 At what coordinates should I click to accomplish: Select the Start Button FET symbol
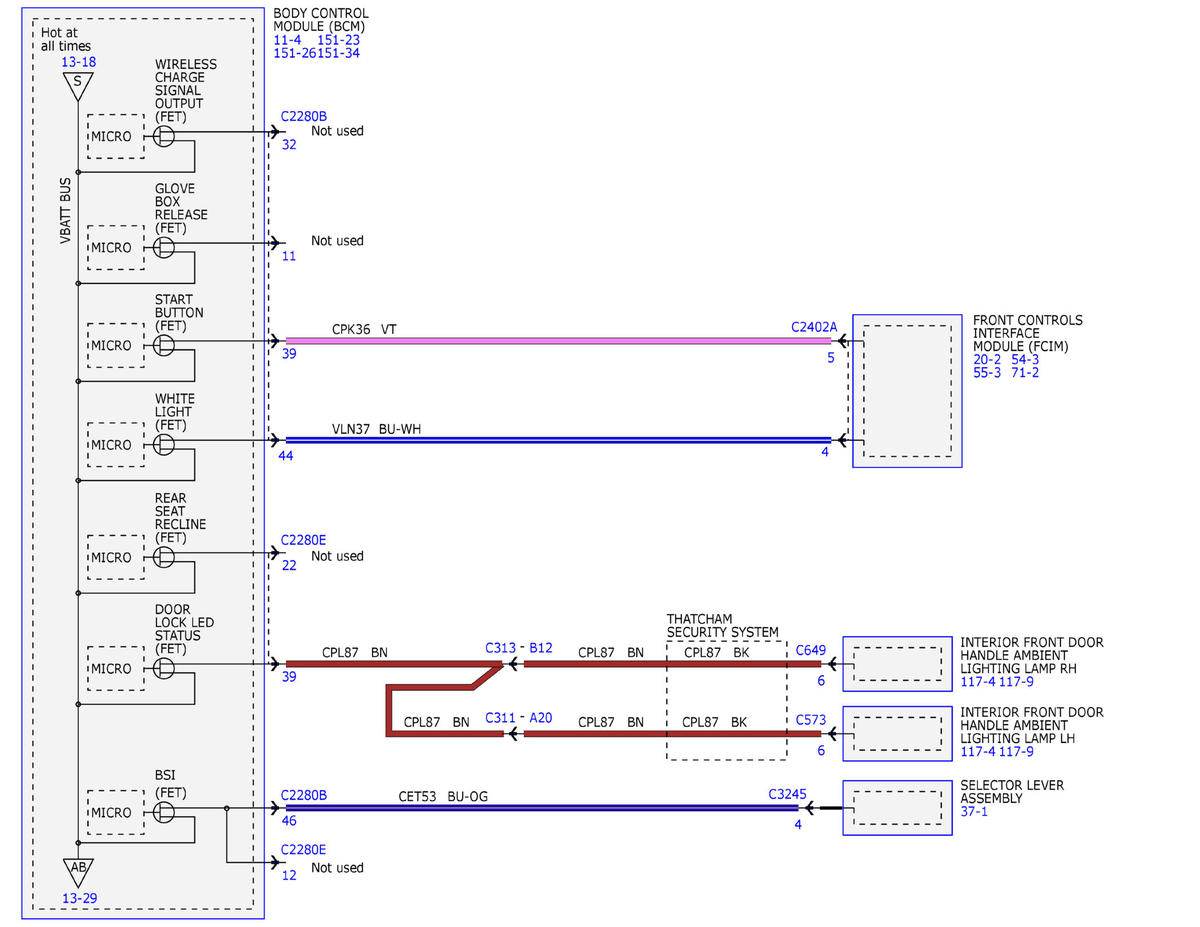pos(165,345)
